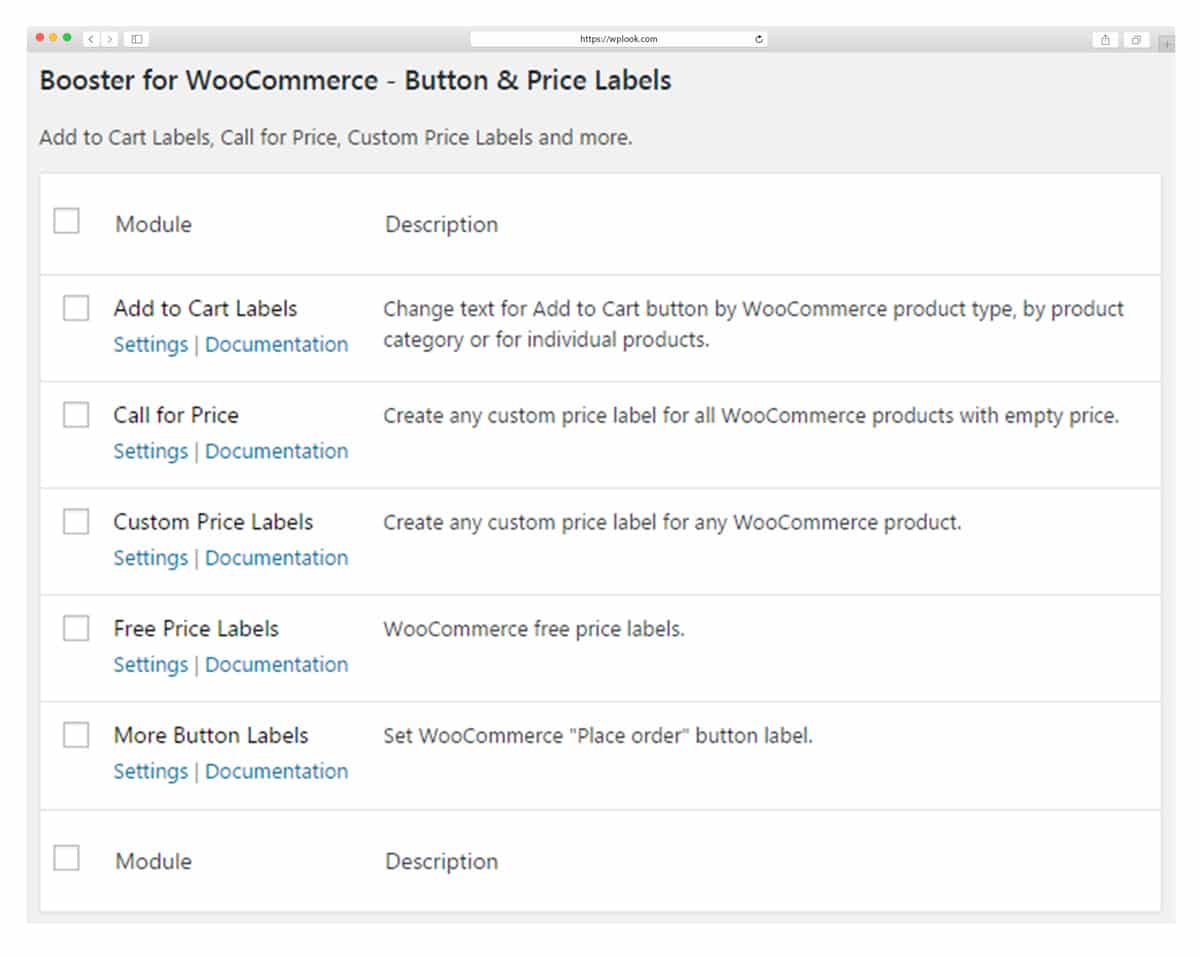Open a new tab with the plus button
Viewport: 1200px width, 957px height.
[x=1166, y=43]
